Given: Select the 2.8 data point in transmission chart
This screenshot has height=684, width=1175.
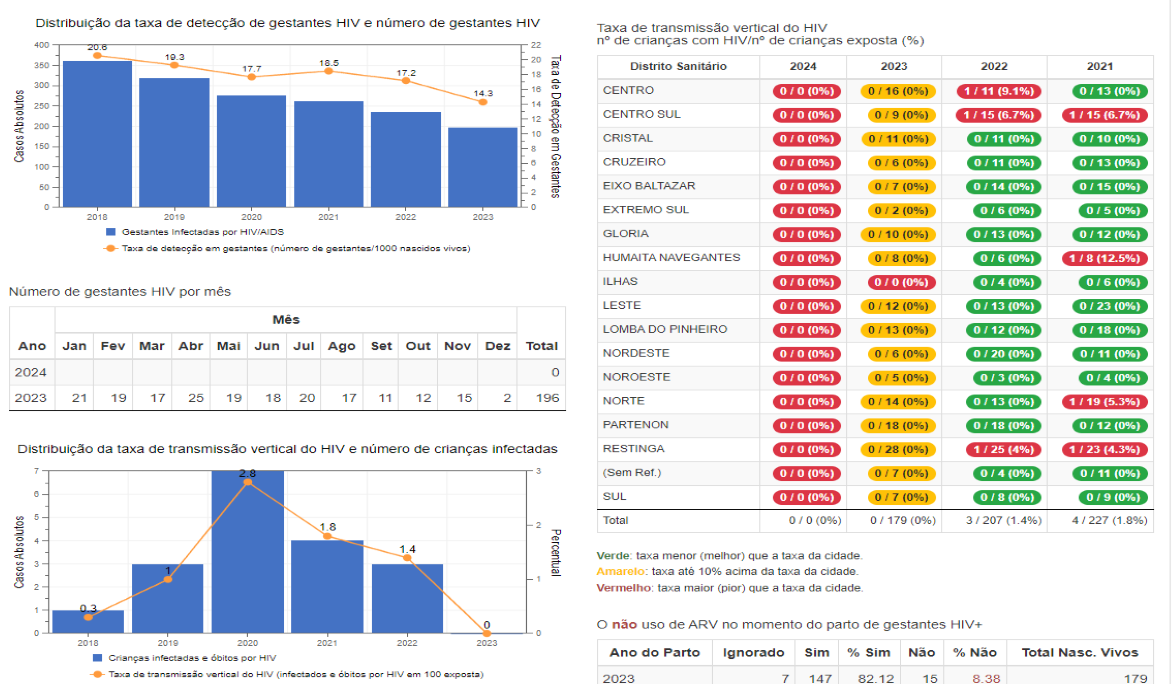Looking at the screenshot, I should coord(247,482).
